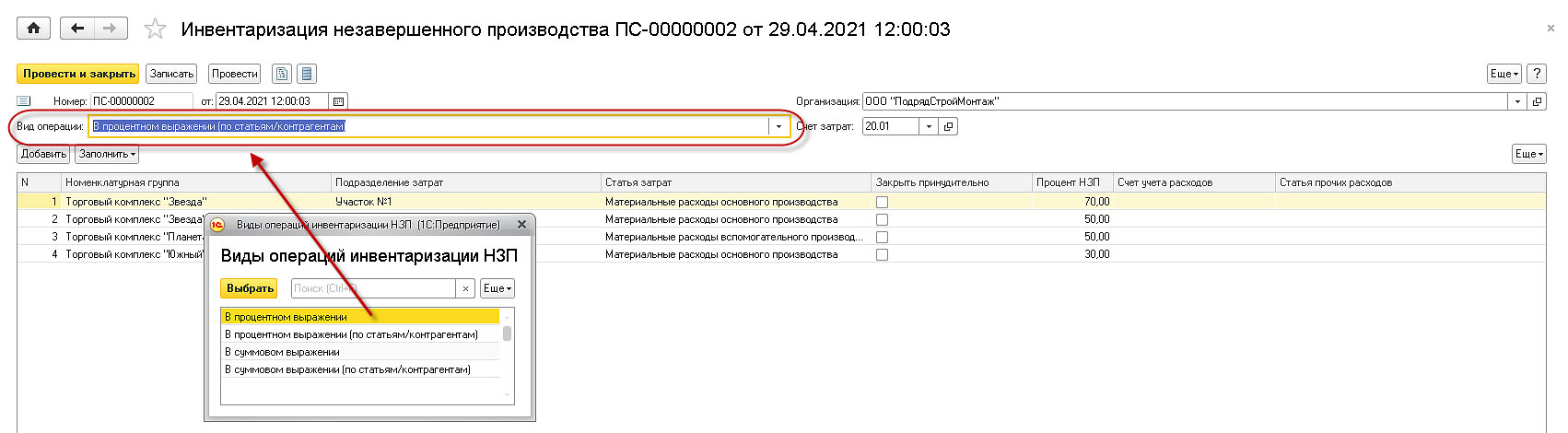Select В процентном выражении in list
This screenshot has width=1568, height=433.
(360, 317)
